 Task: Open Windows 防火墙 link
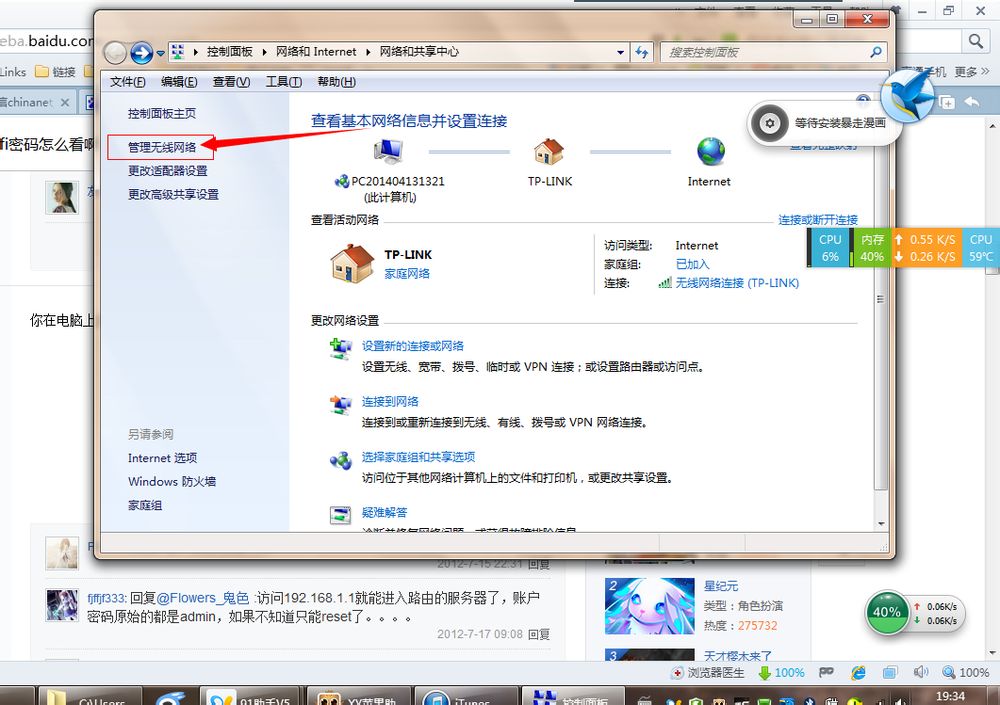pyautogui.click(x=172, y=482)
